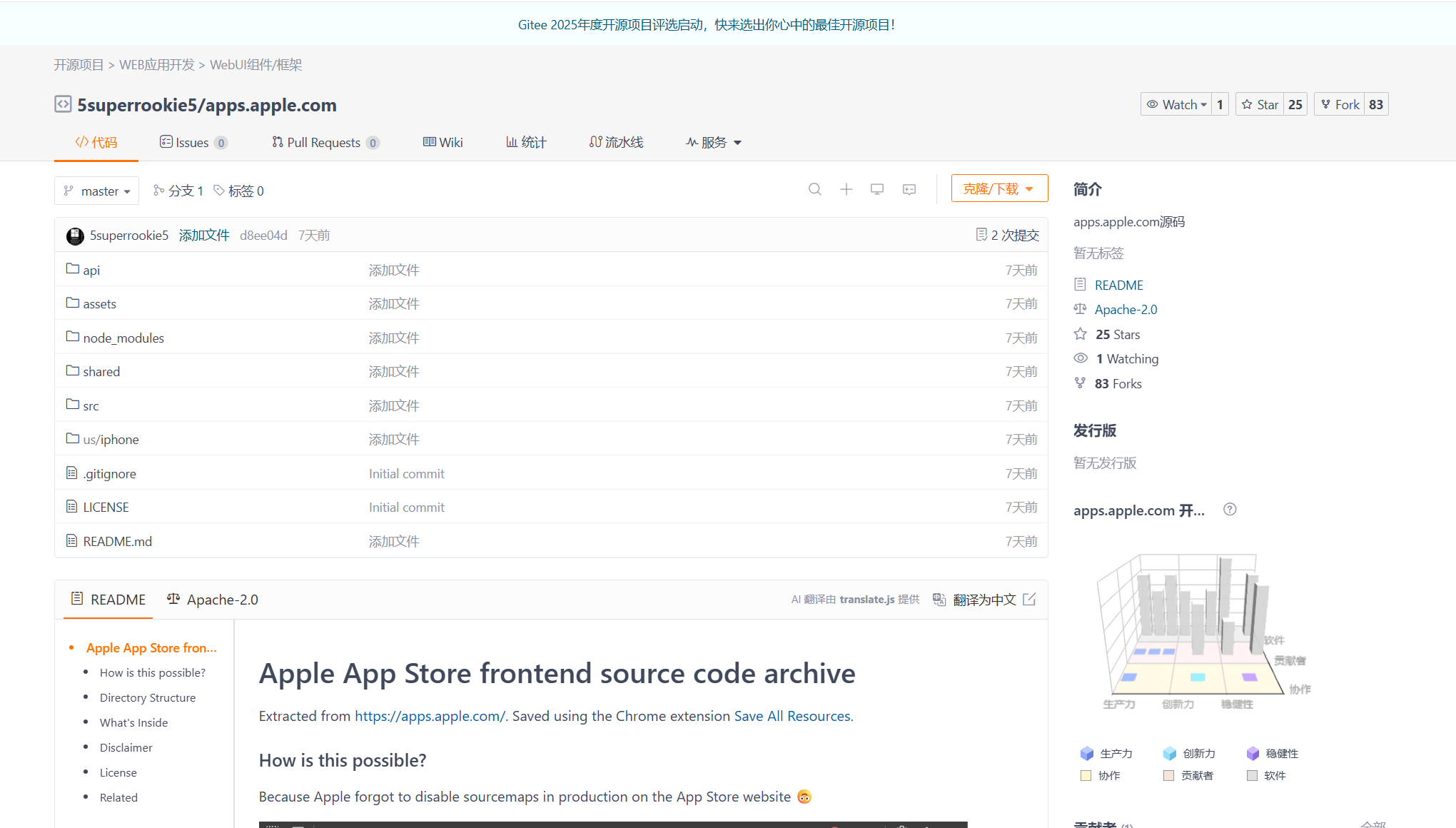Open the https://apps.apple.com/ link
This screenshot has height=828, width=1456.
430,716
